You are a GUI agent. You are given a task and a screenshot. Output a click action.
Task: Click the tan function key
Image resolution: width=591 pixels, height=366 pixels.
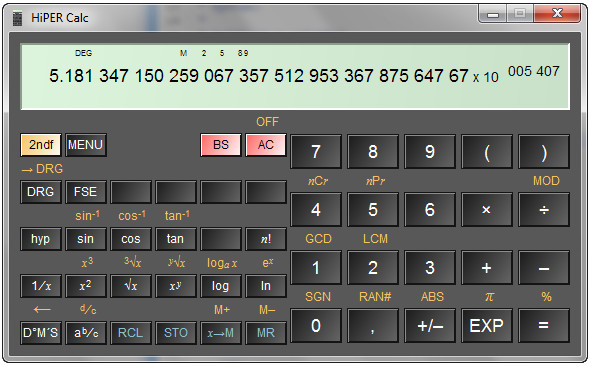[176, 239]
